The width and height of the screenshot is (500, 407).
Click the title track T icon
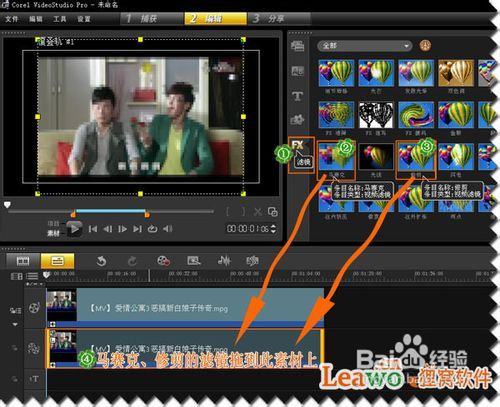click(34, 379)
